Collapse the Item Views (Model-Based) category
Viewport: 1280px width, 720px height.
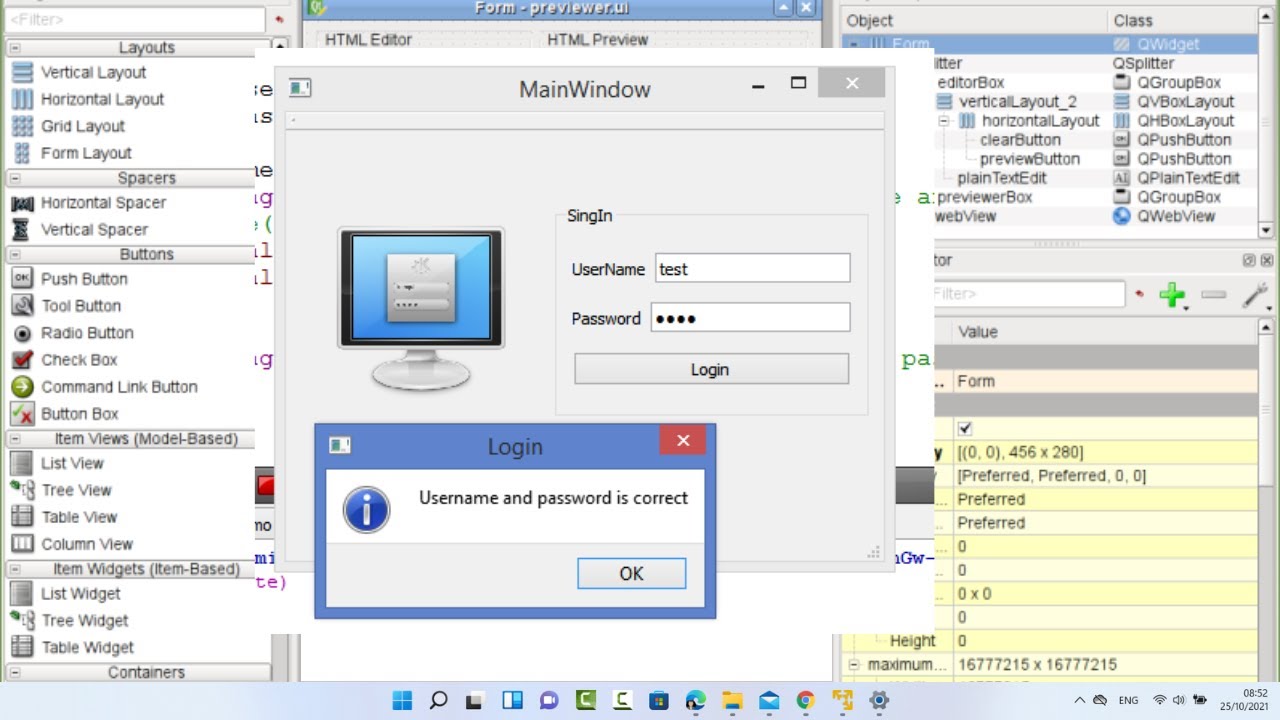click(14, 439)
